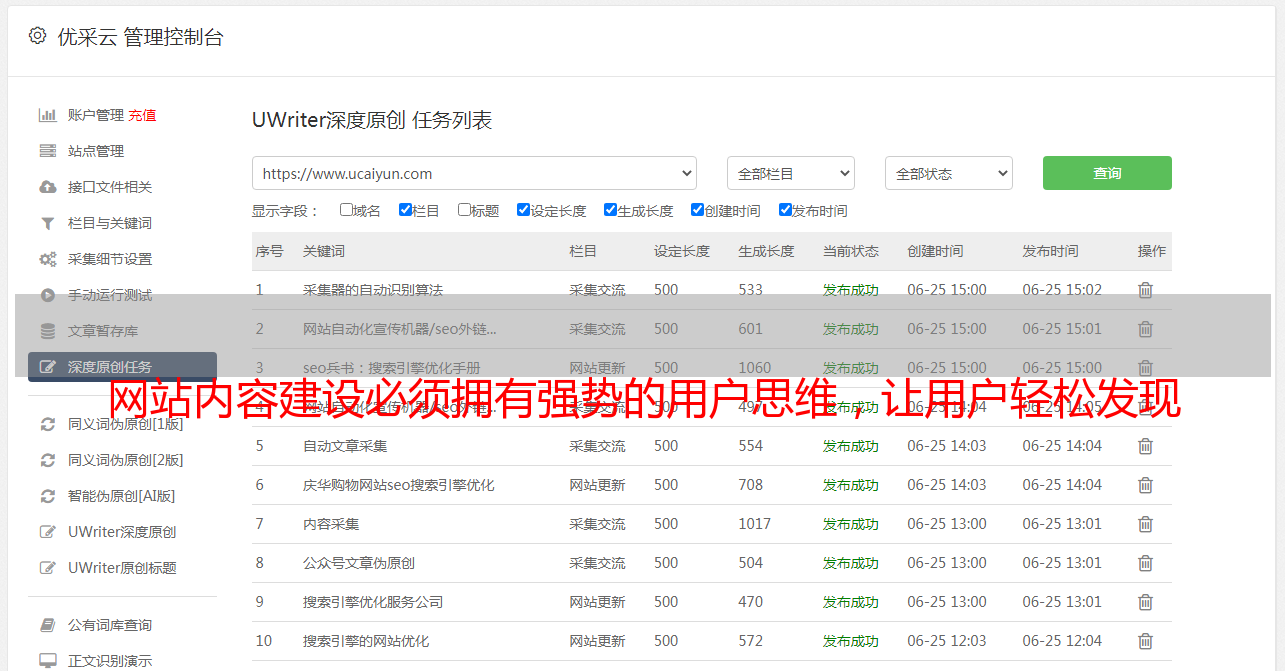This screenshot has width=1285, height=671.
Task: Uncheck the 栏目 display field checkbox
Action: 405,210
